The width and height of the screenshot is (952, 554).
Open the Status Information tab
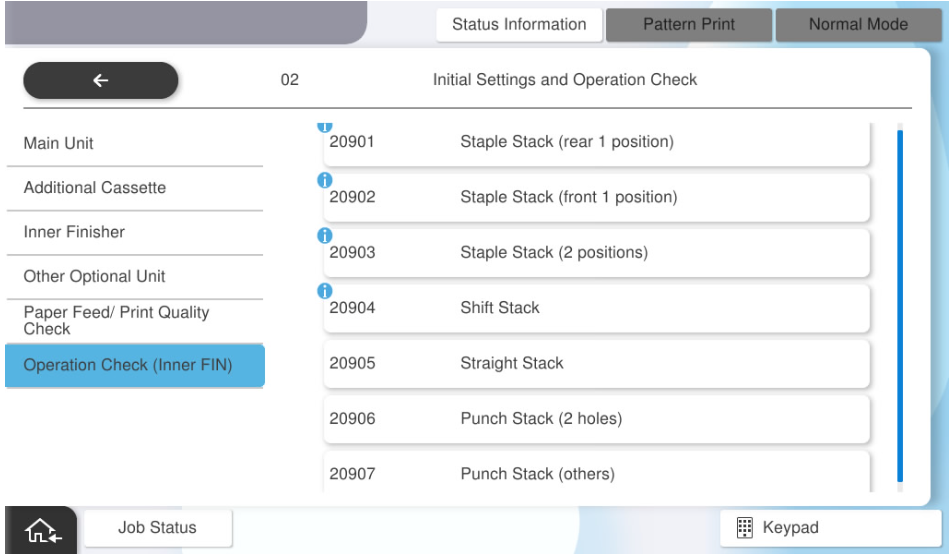[x=519, y=25]
